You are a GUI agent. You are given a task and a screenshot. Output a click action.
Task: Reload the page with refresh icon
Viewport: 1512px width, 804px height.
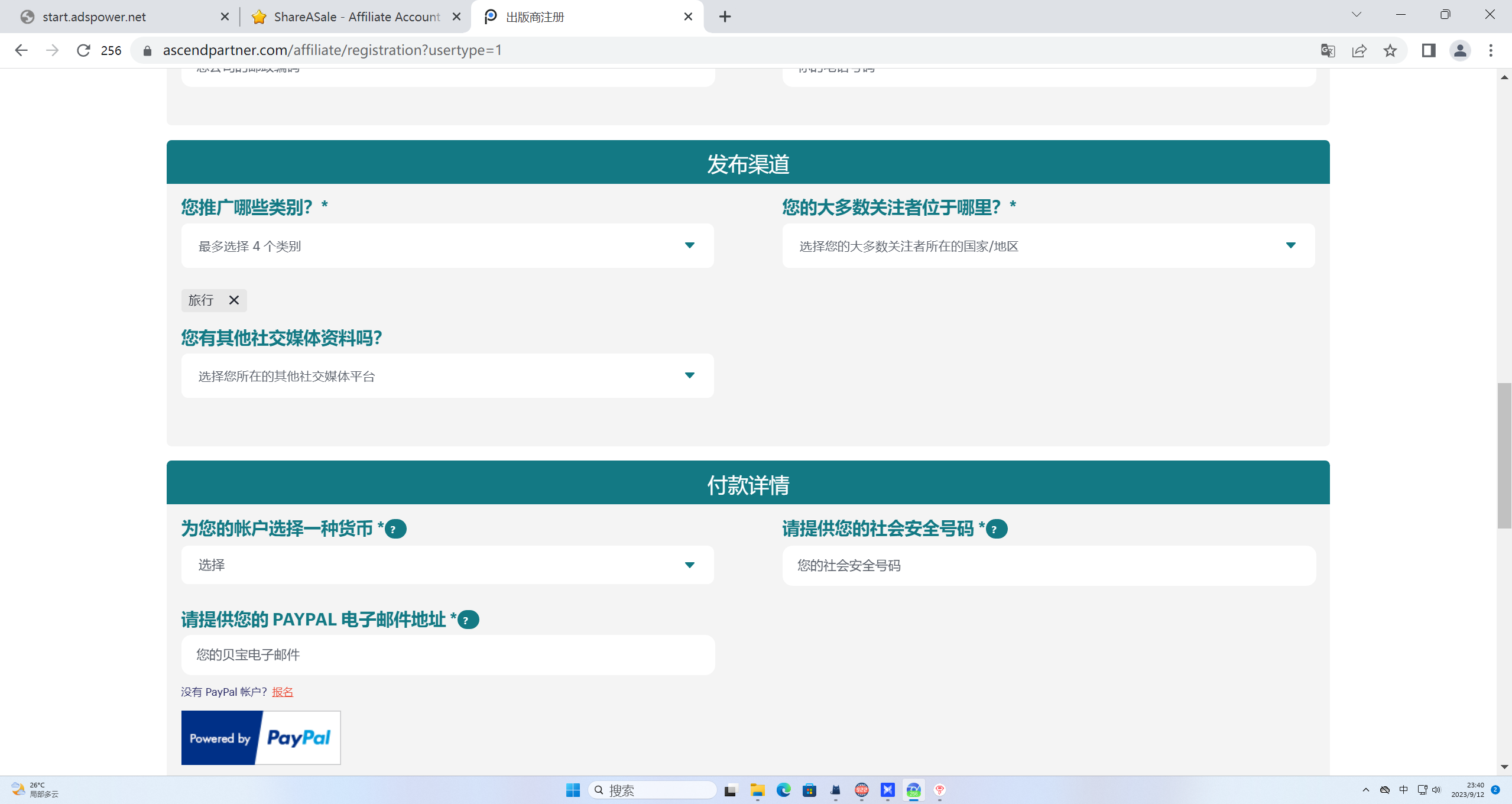tap(83, 50)
